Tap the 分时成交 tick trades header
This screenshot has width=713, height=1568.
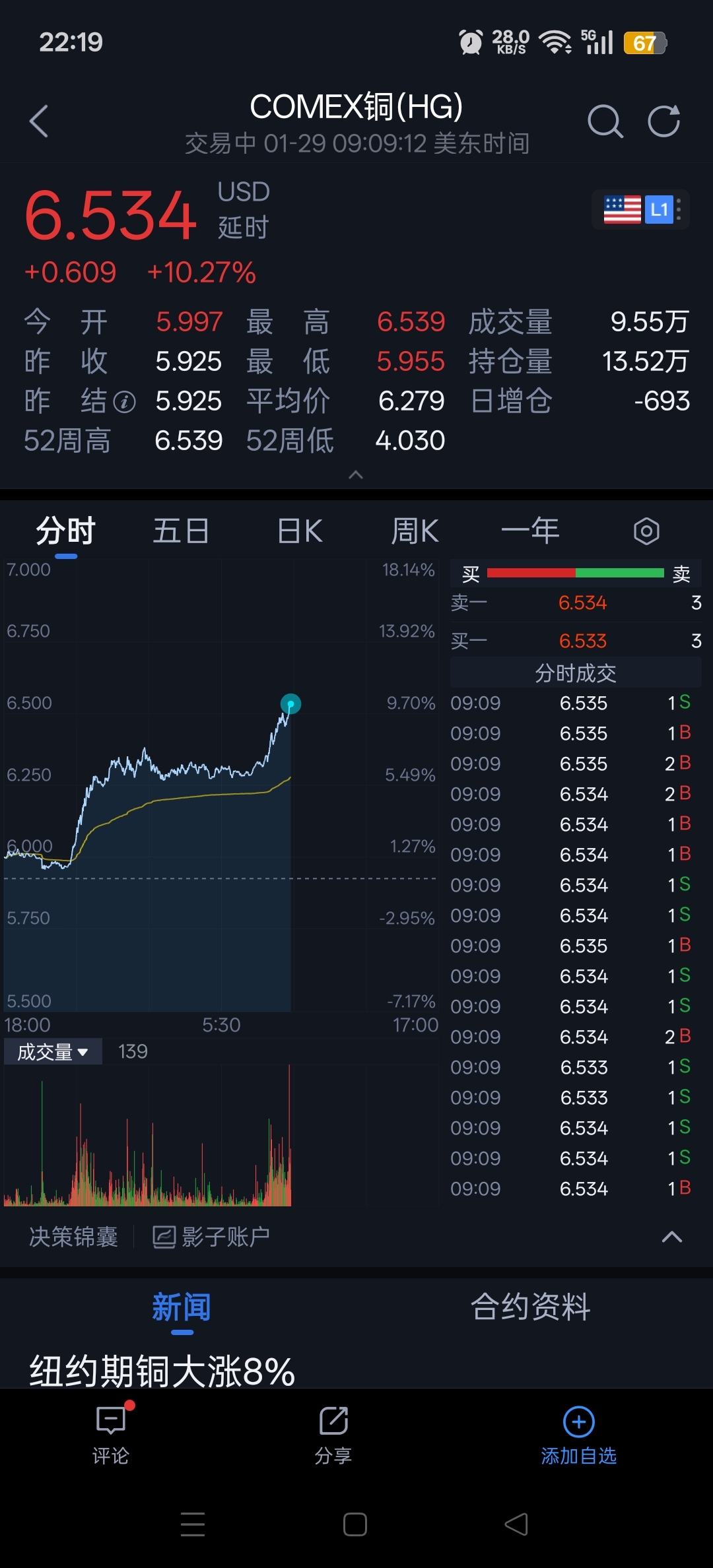[x=576, y=673]
